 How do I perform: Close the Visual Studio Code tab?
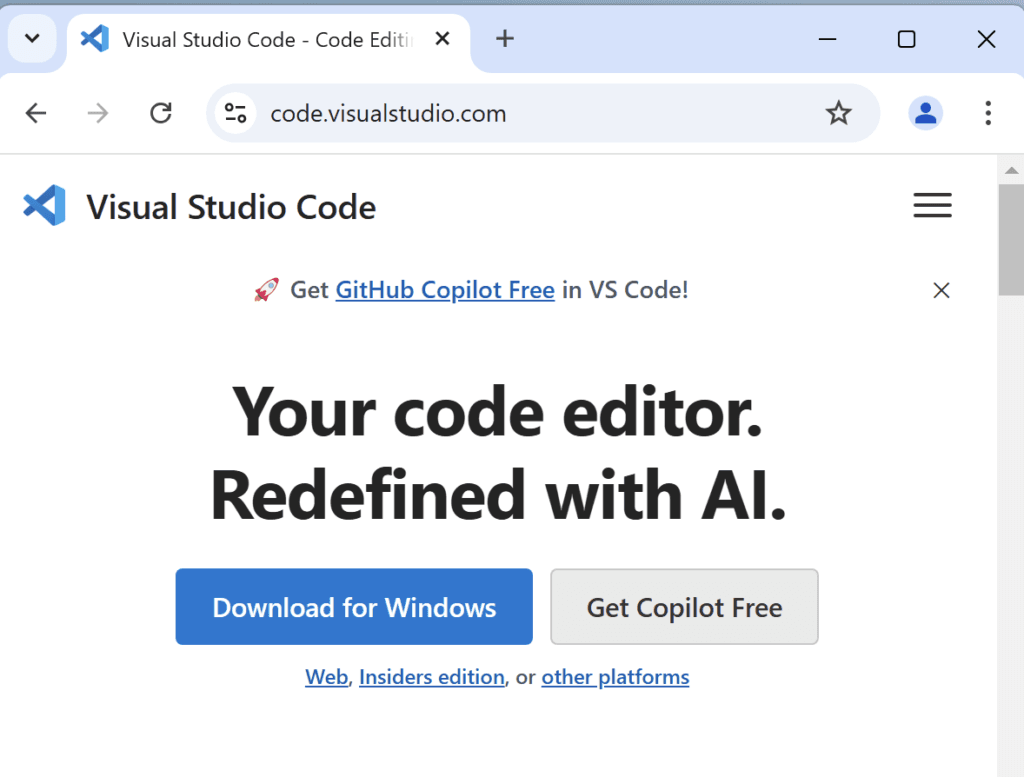pos(442,39)
